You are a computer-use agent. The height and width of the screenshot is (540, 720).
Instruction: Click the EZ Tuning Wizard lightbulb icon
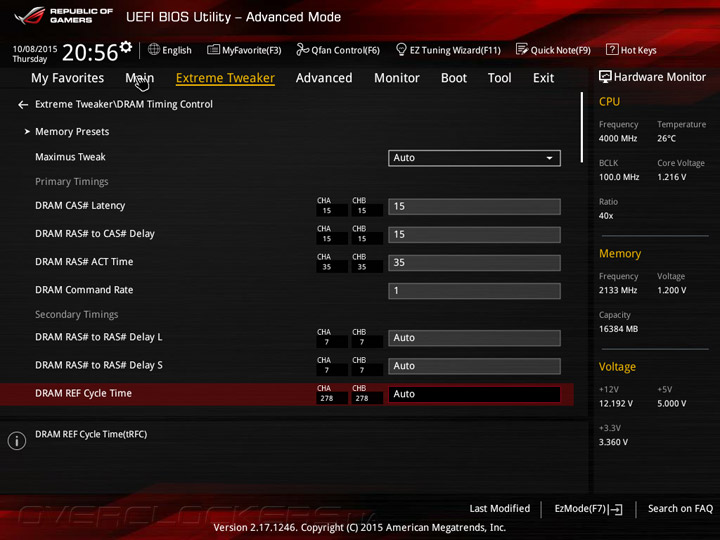click(401, 49)
